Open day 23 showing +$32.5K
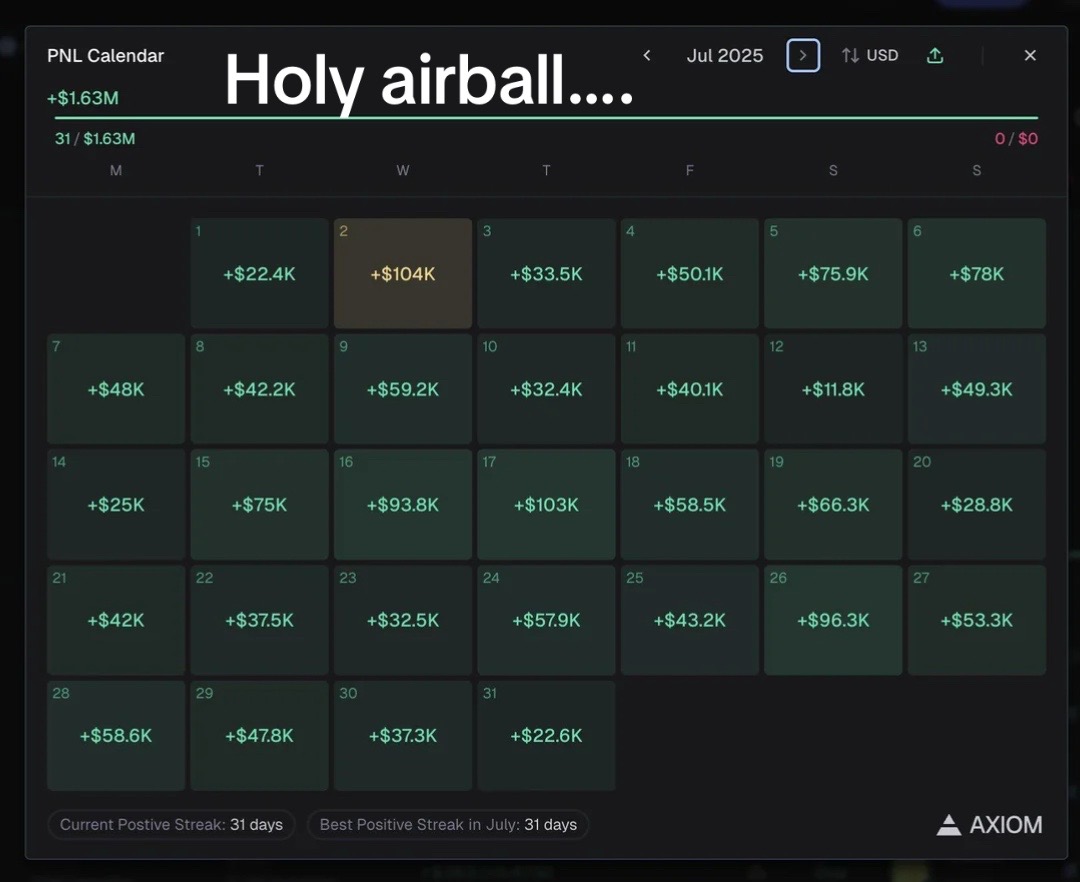 [403, 620]
